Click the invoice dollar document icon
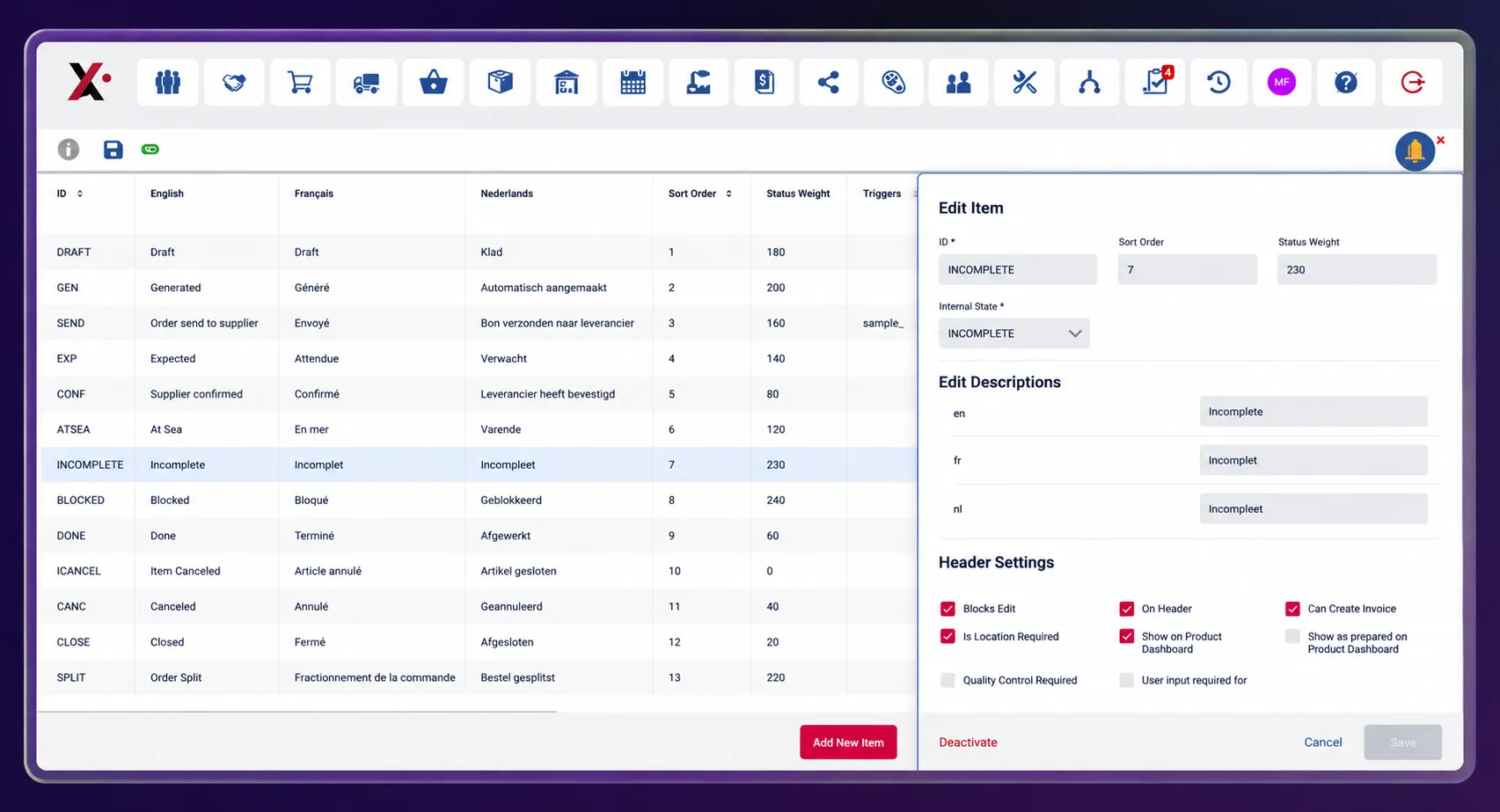 (764, 83)
